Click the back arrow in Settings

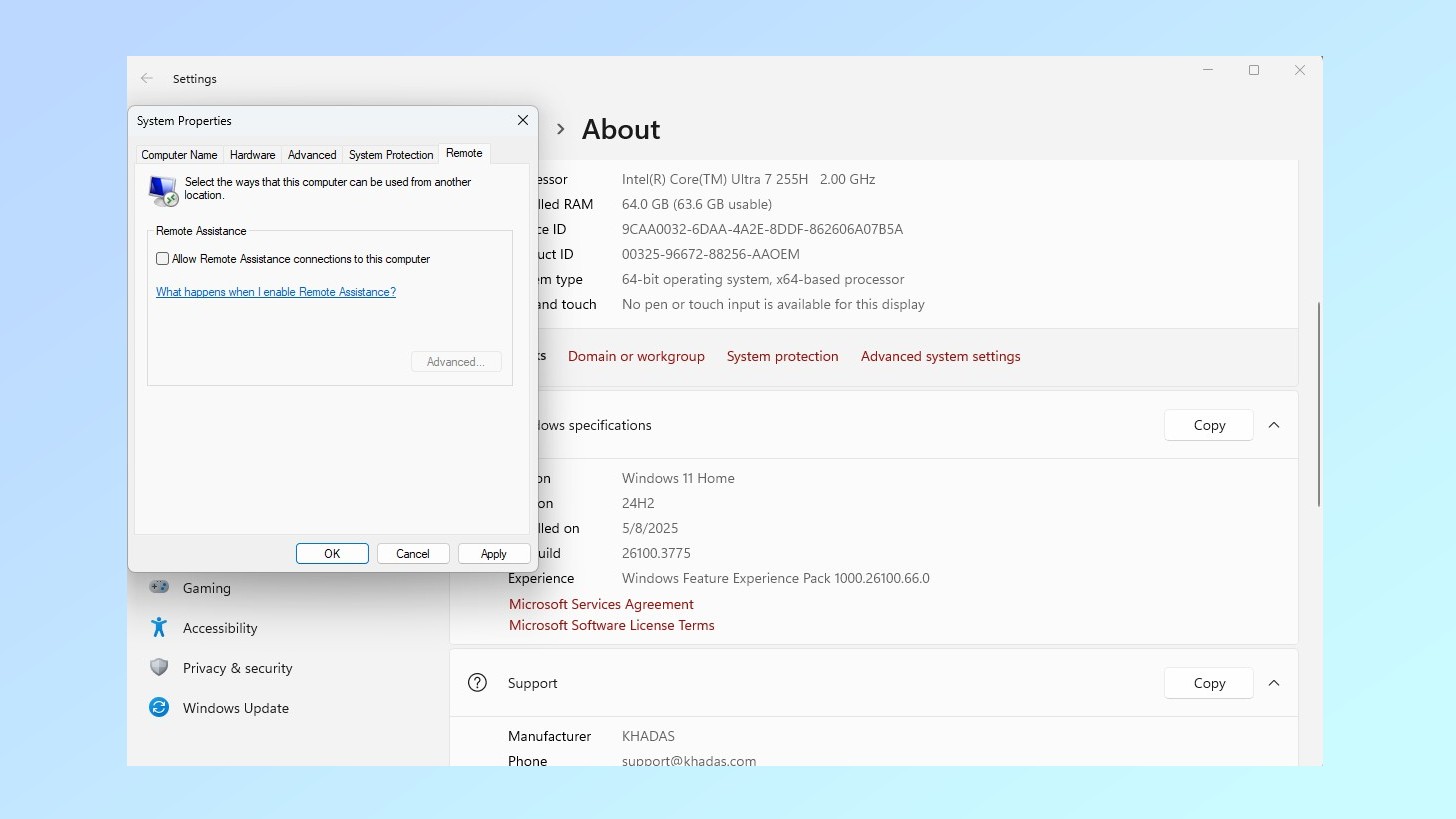pos(146,78)
